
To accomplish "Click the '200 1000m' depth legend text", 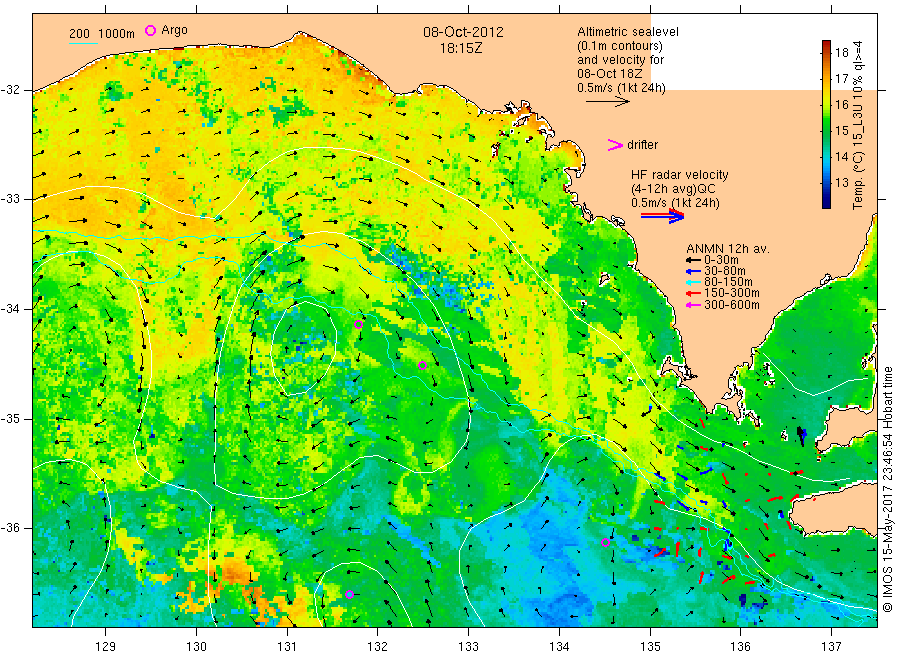I will (102, 33).
